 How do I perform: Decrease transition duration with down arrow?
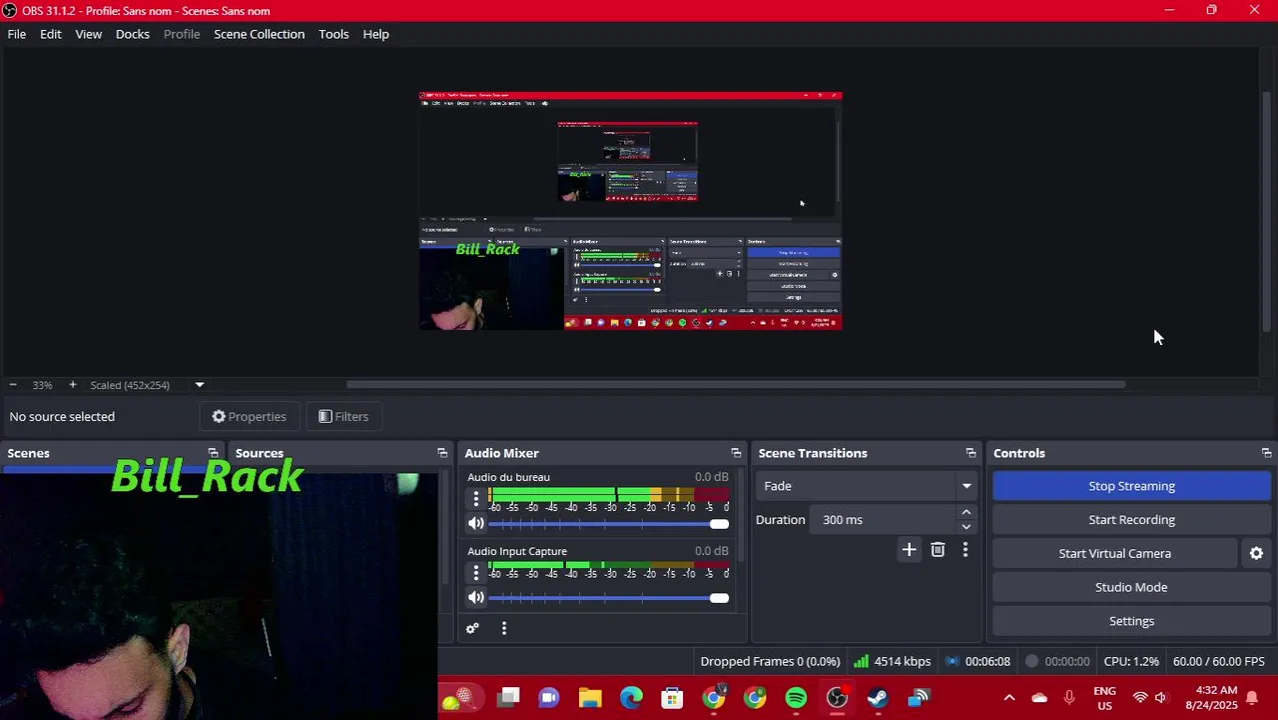click(966, 527)
